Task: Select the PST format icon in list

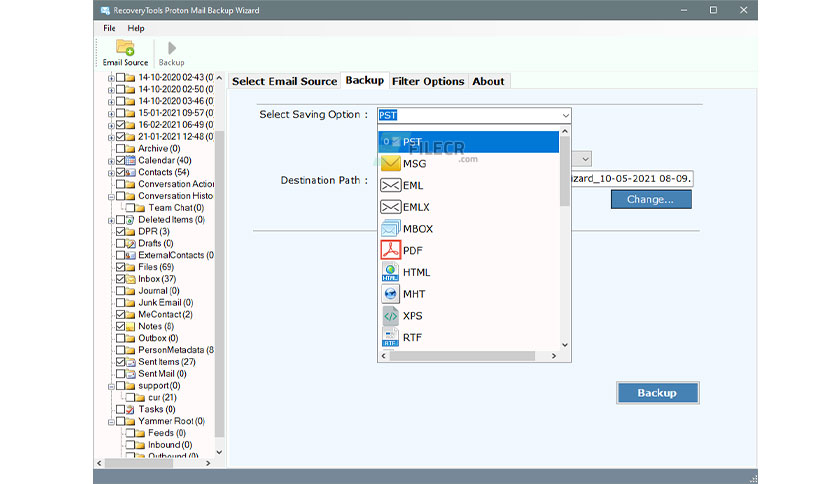Action: click(390, 142)
